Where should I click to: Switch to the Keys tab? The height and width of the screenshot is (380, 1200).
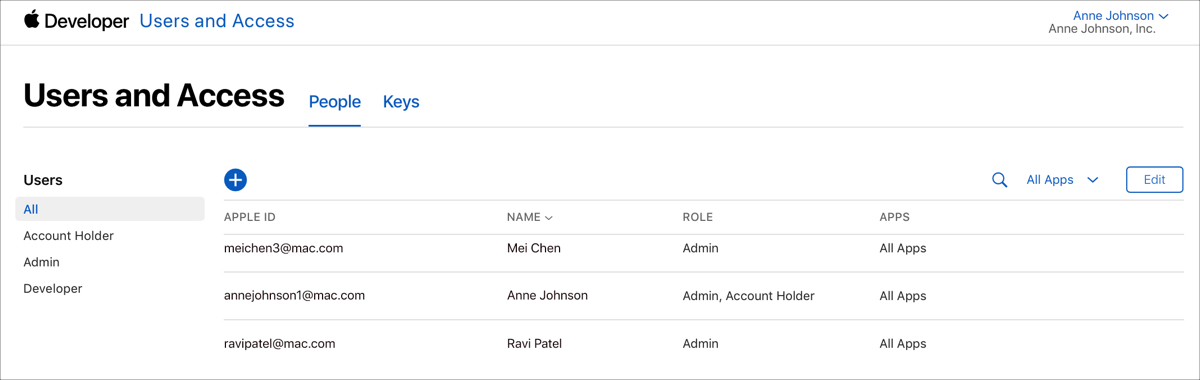(x=401, y=102)
